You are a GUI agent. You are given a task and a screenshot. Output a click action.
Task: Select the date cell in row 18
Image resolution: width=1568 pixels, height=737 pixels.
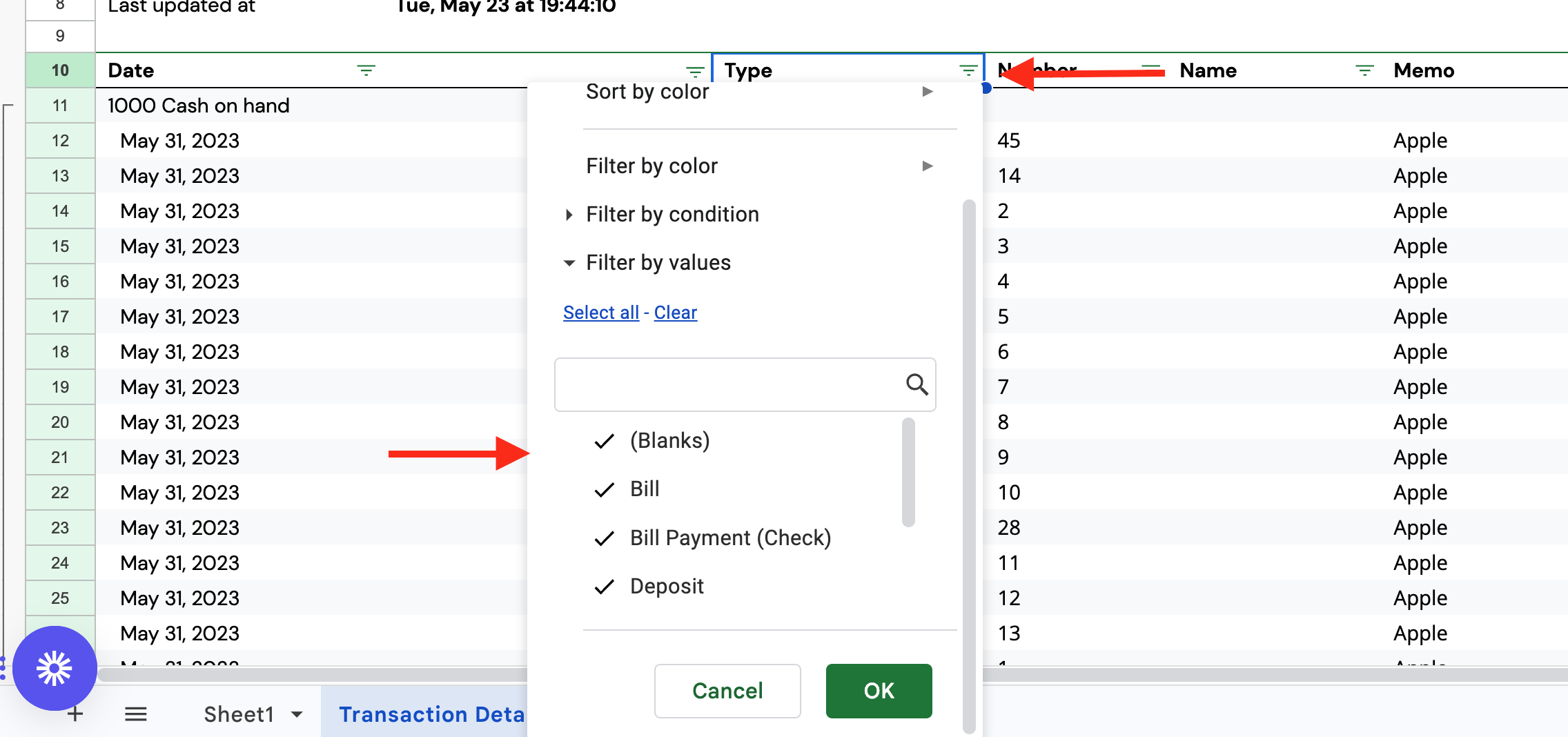[240, 352]
